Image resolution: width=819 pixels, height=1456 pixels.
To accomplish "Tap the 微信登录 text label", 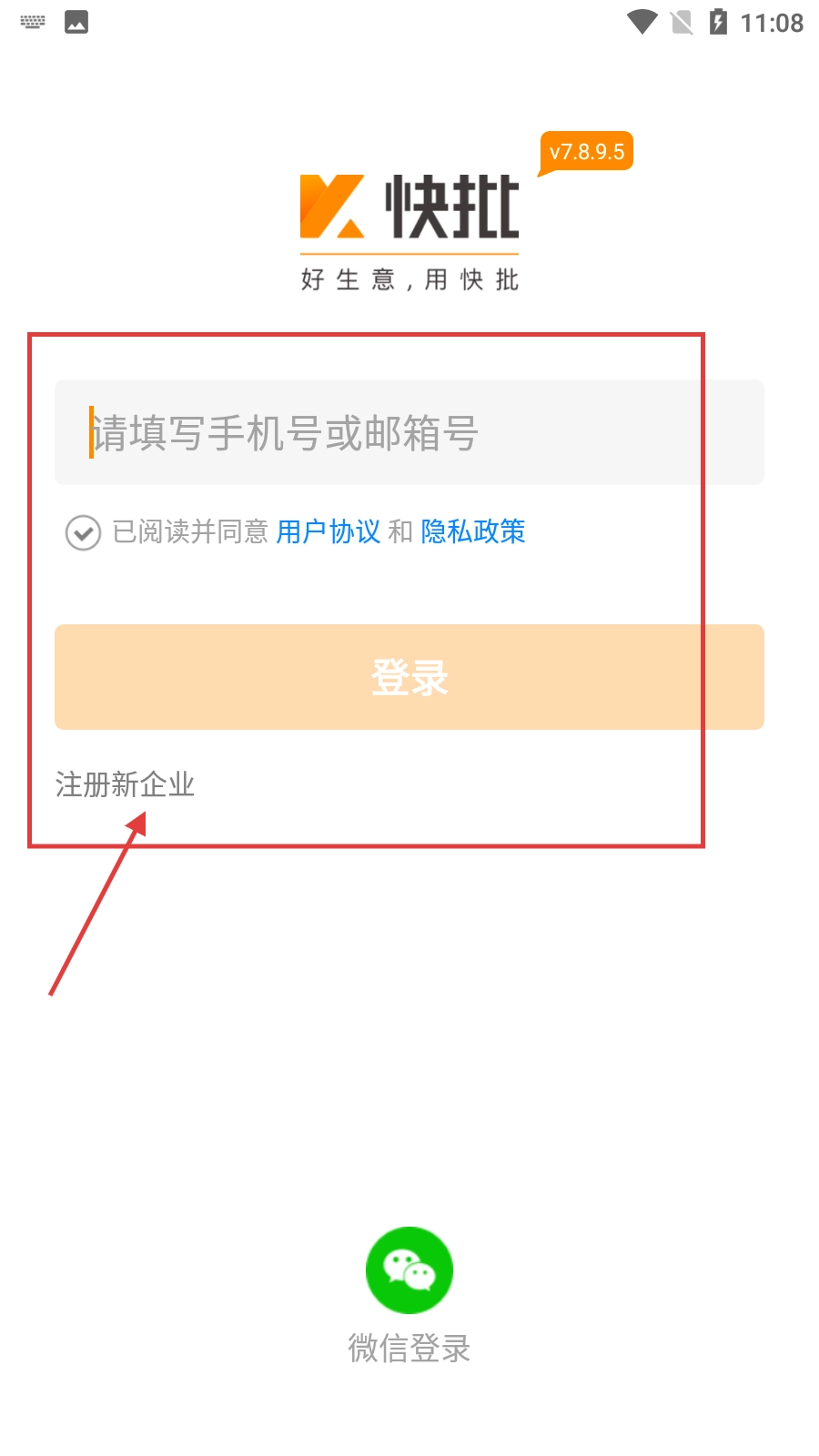I will click(409, 1348).
